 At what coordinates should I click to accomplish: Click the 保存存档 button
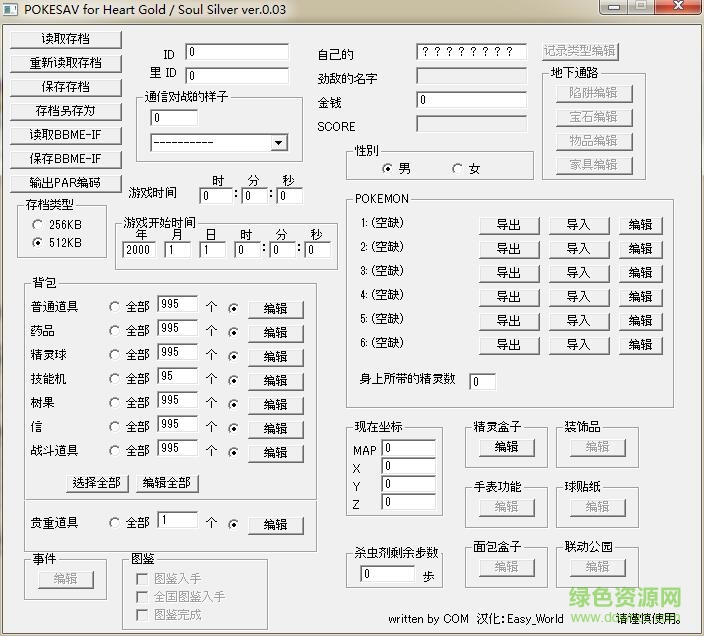[x=66, y=87]
